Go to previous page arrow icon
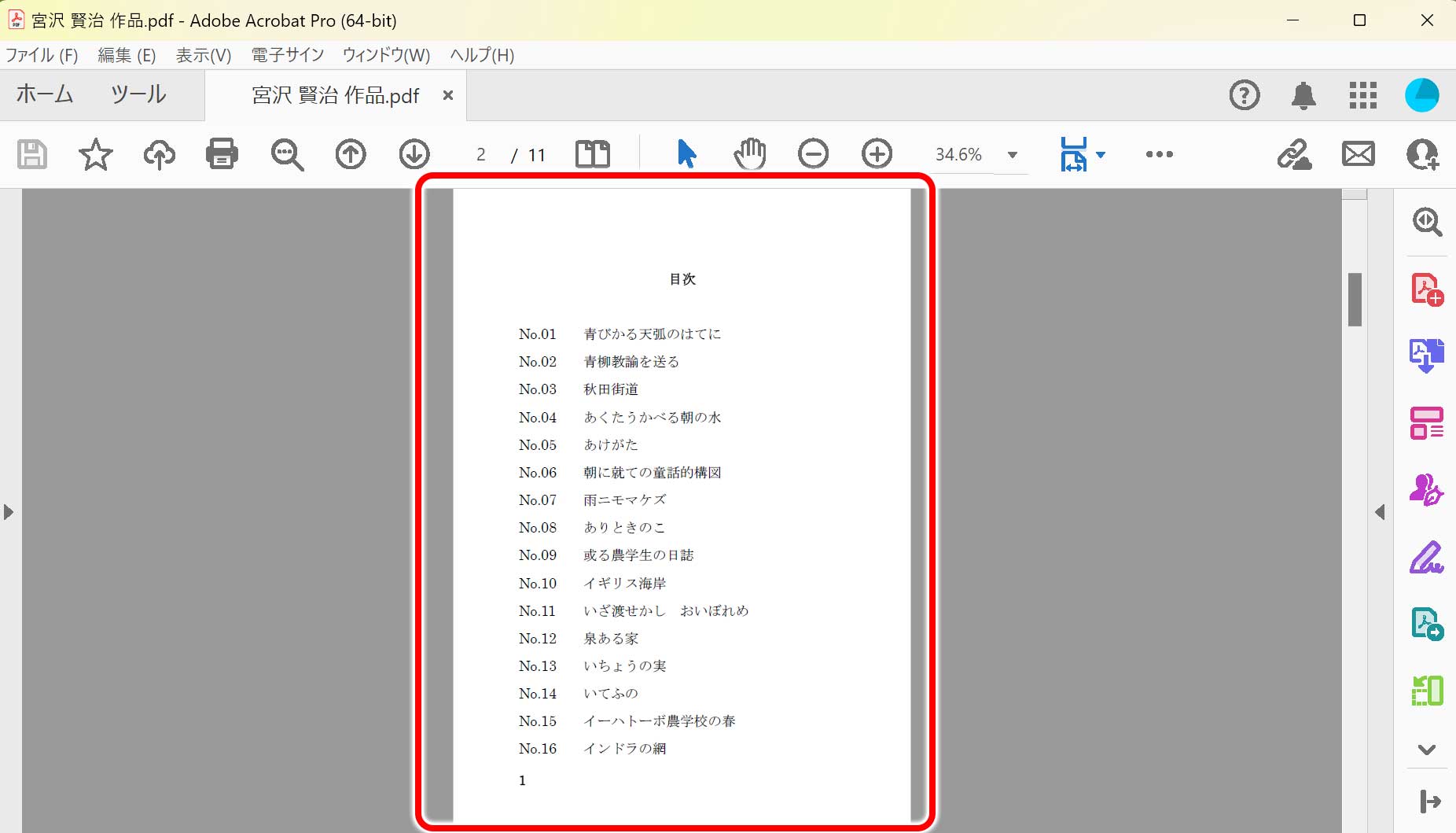 pyautogui.click(x=351, y=154)
